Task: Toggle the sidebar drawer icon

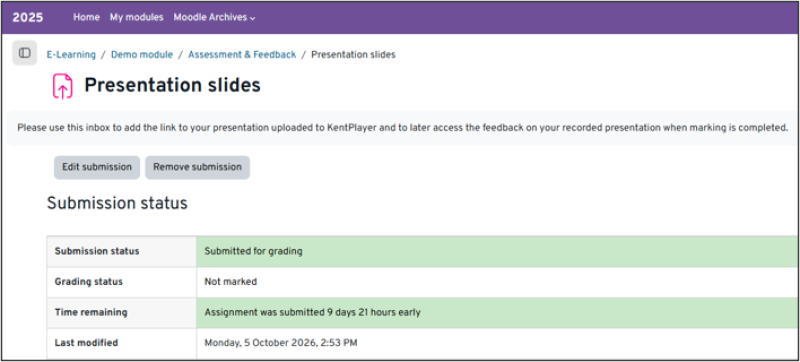Action: 24,53
